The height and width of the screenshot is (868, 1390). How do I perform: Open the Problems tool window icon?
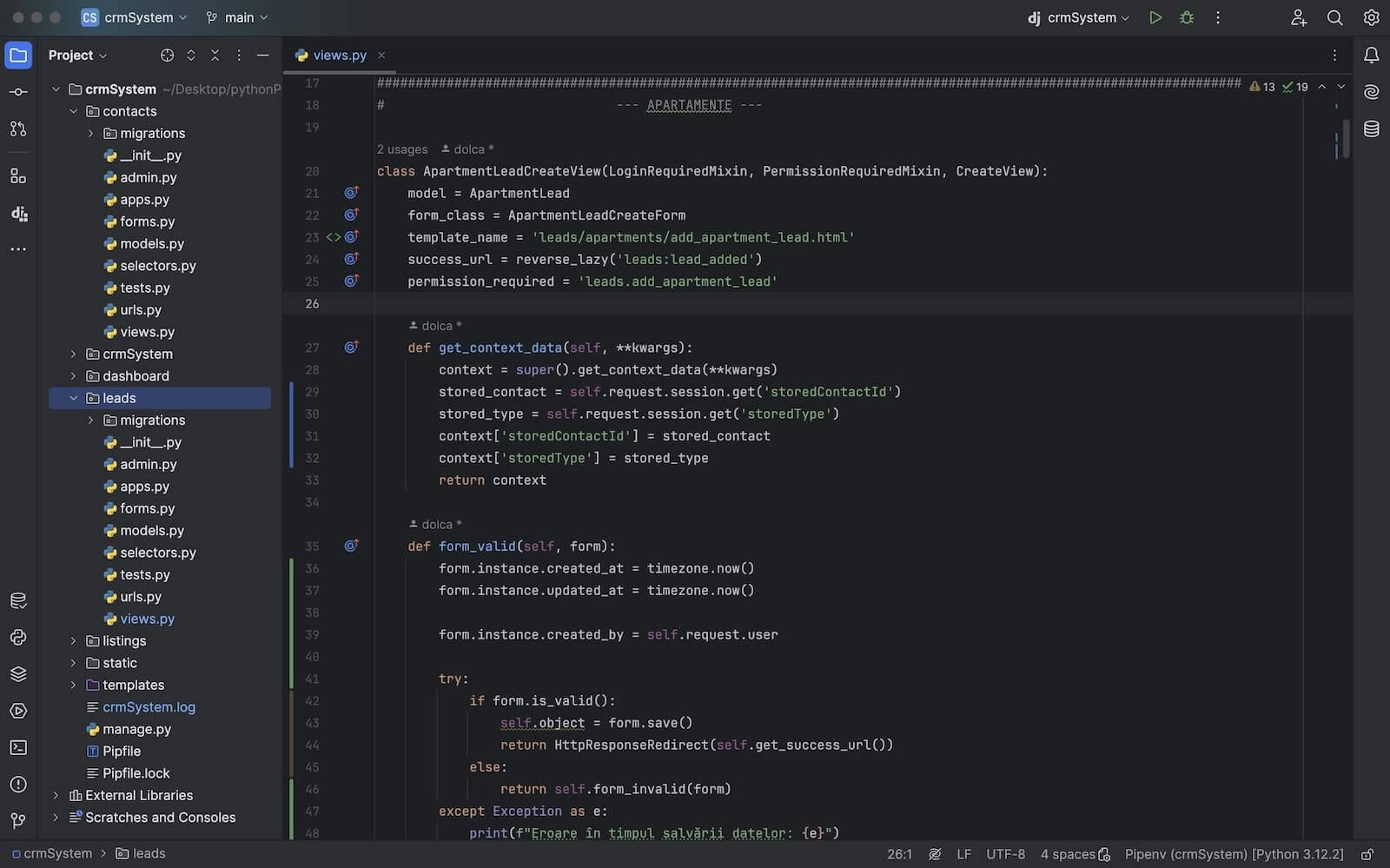[18, 784]
